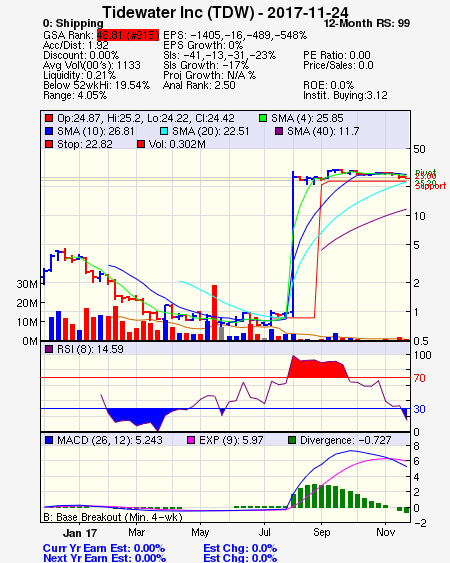Viewport: 450px width, 563px height.
Task: Click the green SMA (4) legend swatch
Action: coord(263,118)
